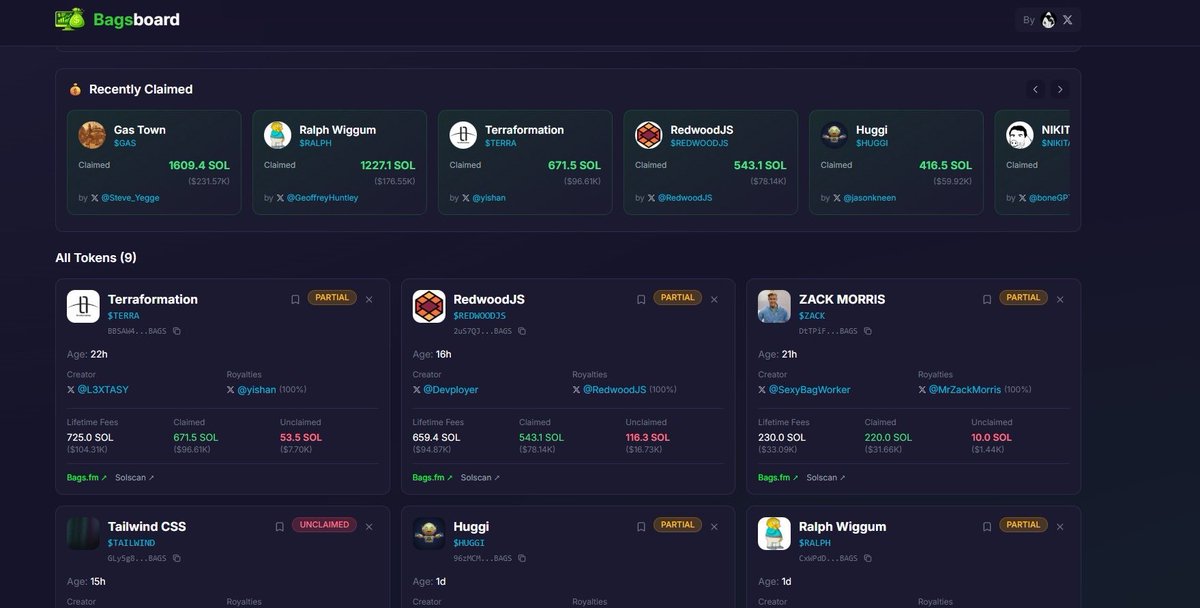Bookmark the Huggi token card
The width and height of the screenshot is (1200, 608).
pyautogui.click(x=641, y=526)
